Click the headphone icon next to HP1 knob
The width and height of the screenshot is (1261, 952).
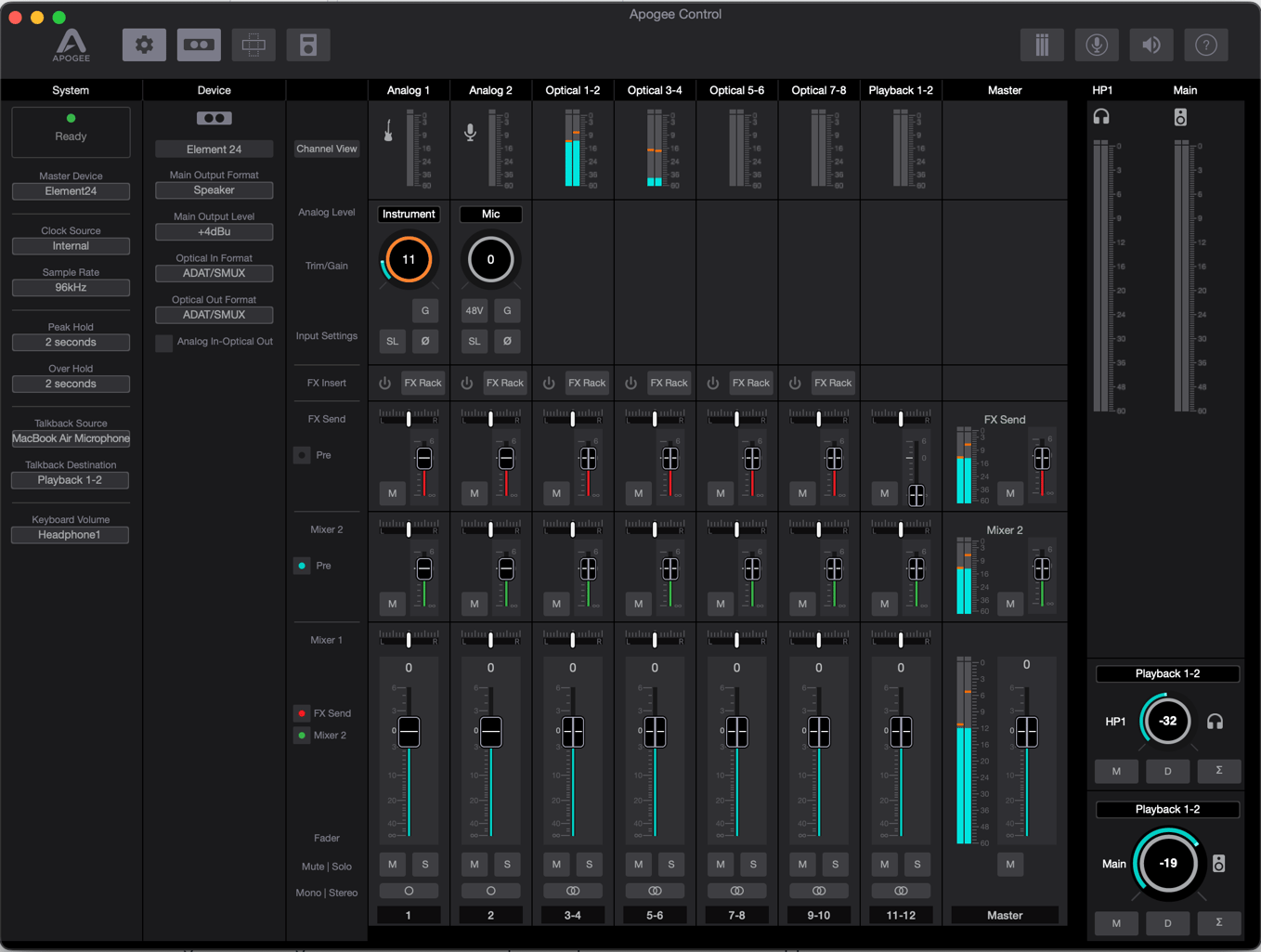[1215, 722]
